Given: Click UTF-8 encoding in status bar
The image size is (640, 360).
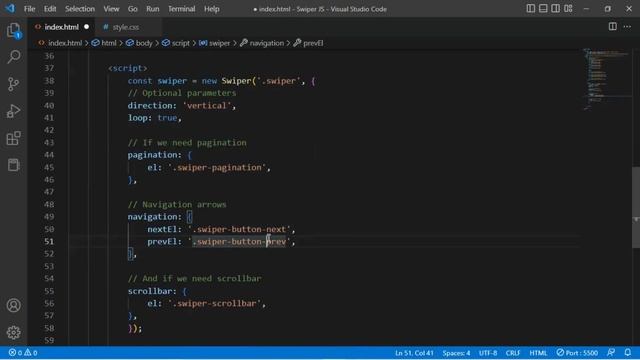Looking at the screenshot, I should (488, 353).
